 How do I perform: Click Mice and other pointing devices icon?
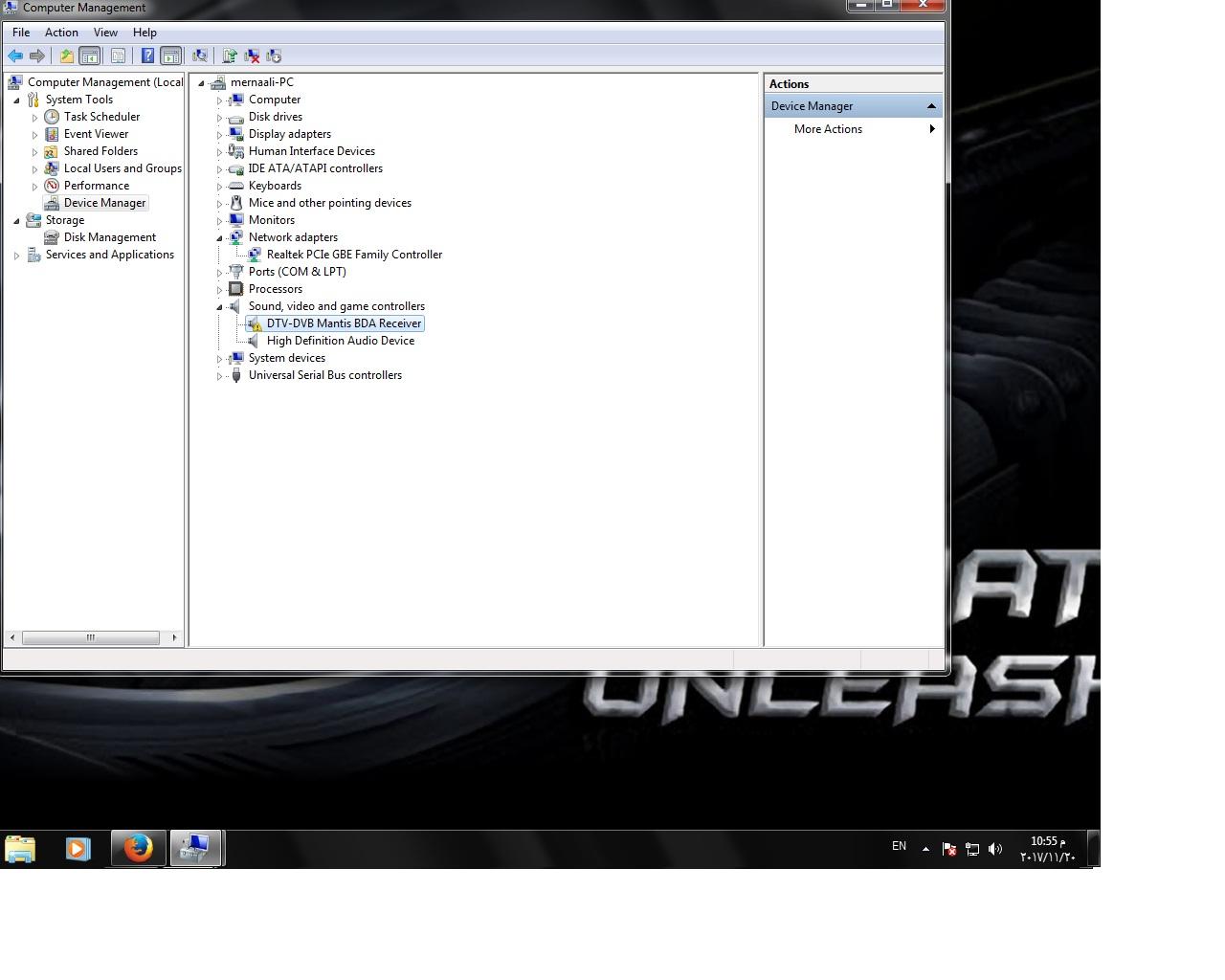click(x=236, y=203)
